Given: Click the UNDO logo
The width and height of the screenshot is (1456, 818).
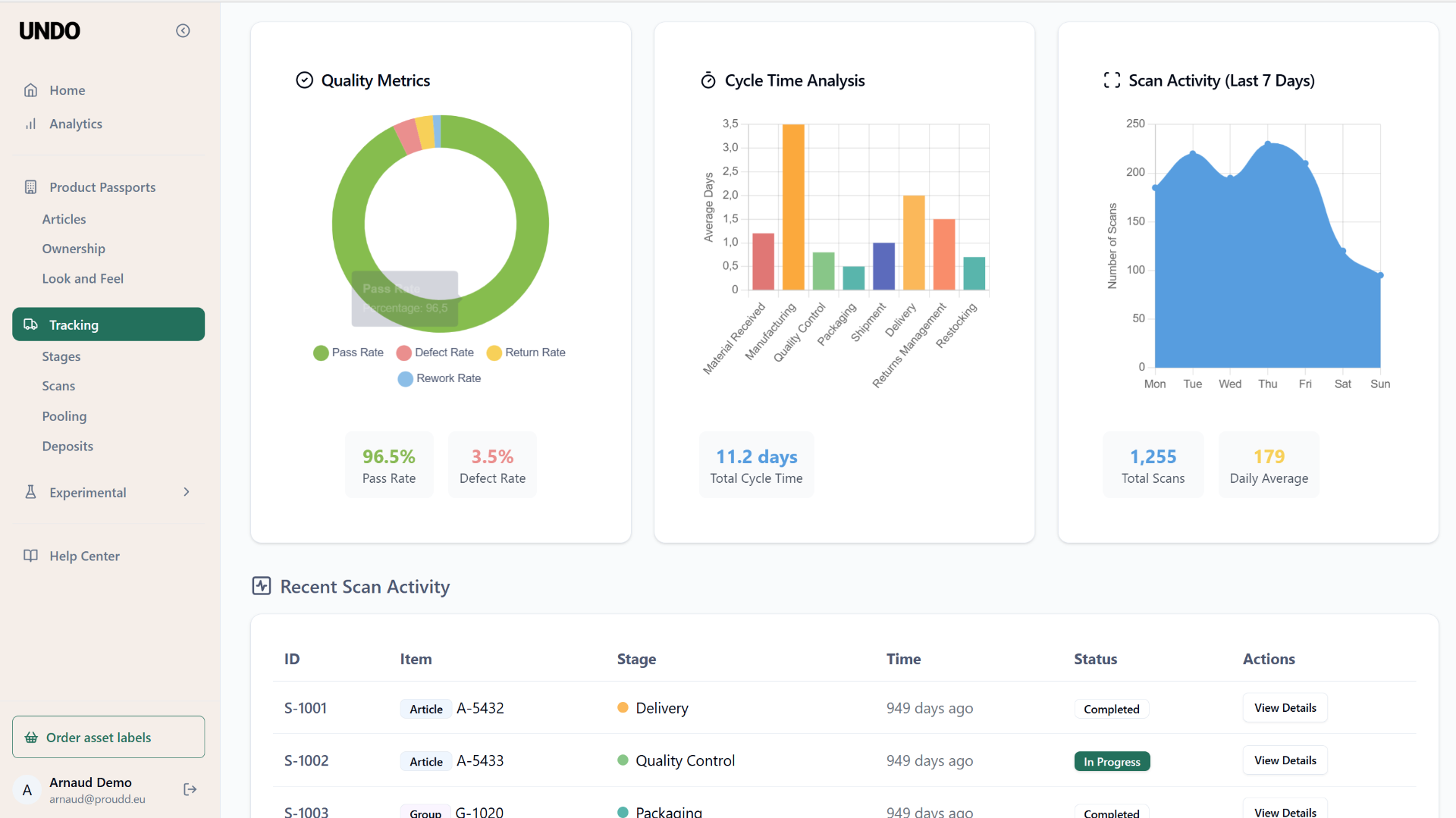Looking at the screenshot, I should (x=49, y=31).
